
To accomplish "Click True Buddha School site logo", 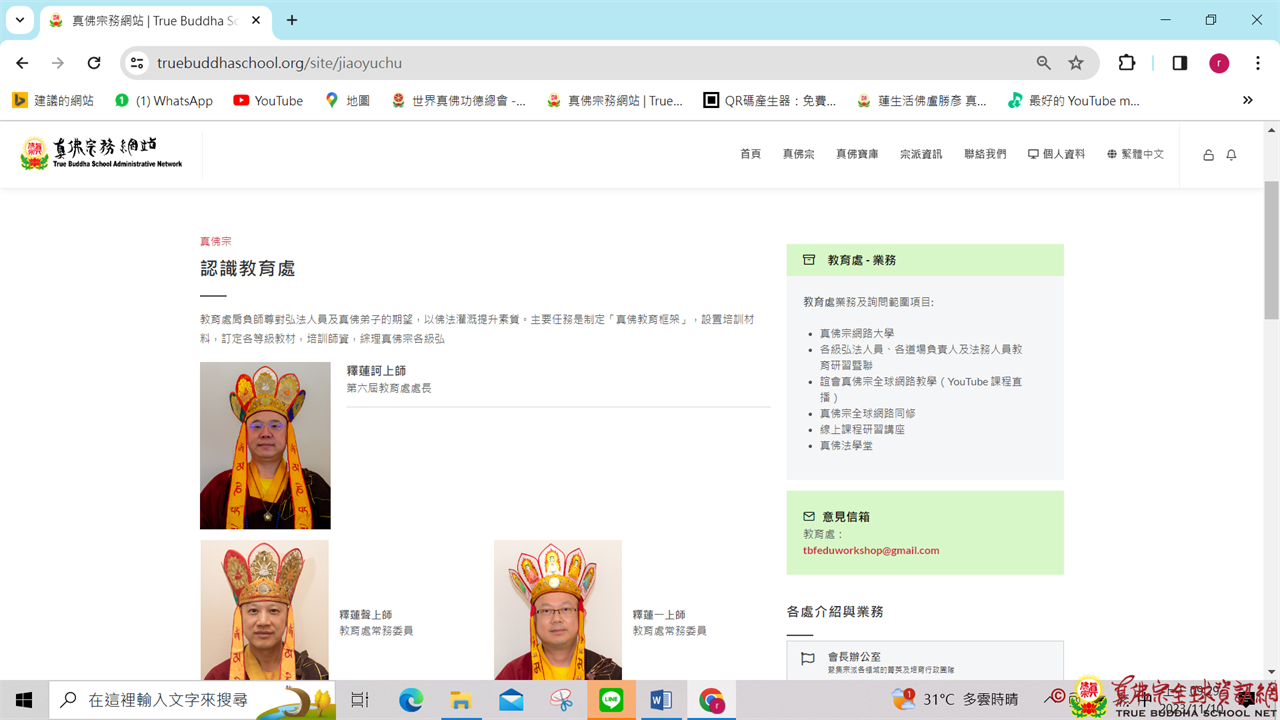I will pyautogui.click(x=102, y=154).
